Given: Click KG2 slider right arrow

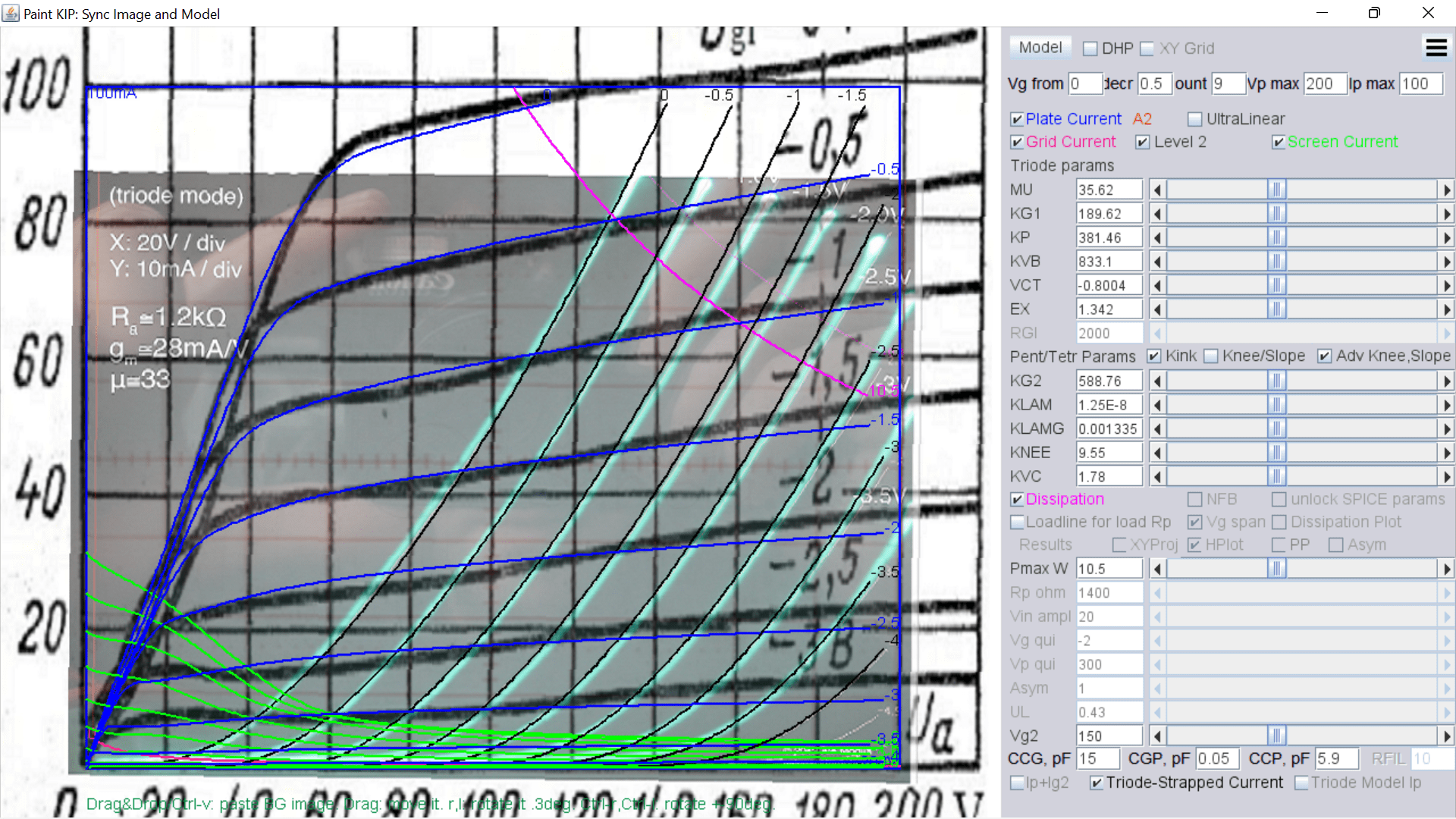Looking at the screenshot, I should tap(1446, 381).
